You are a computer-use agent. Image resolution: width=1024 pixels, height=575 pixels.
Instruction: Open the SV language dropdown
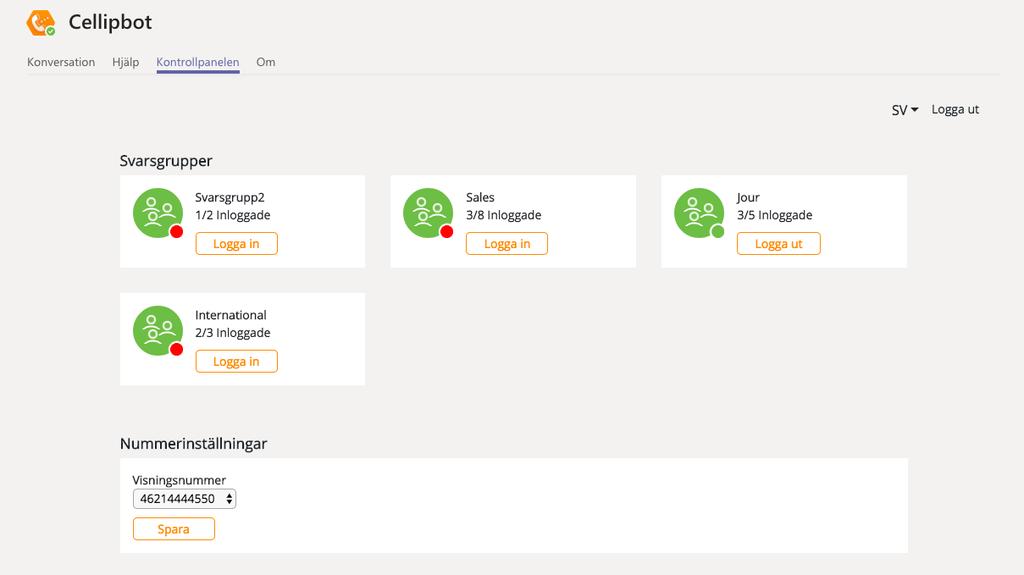click(905, 110)
